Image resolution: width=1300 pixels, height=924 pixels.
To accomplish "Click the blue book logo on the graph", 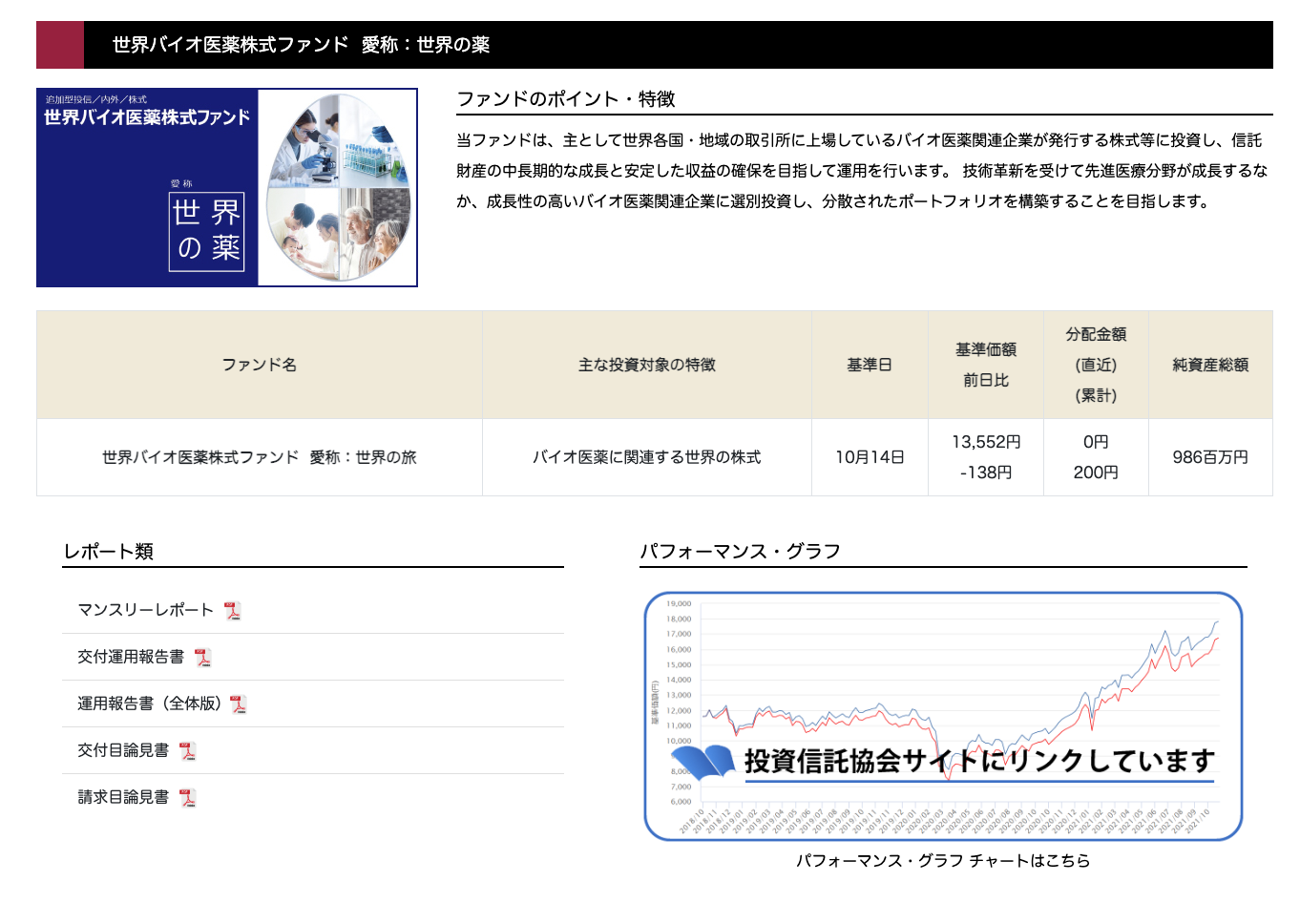I will pos(702,762).
